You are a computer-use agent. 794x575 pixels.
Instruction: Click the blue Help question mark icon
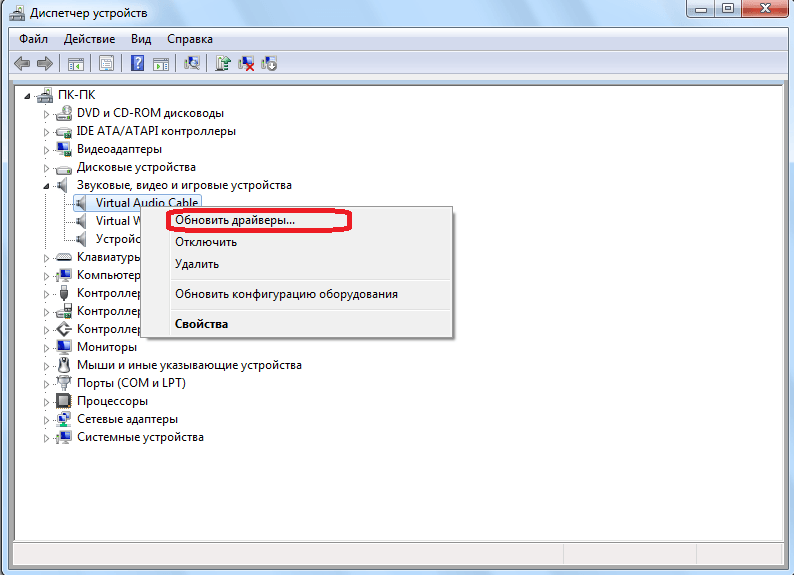coord(137,63)
